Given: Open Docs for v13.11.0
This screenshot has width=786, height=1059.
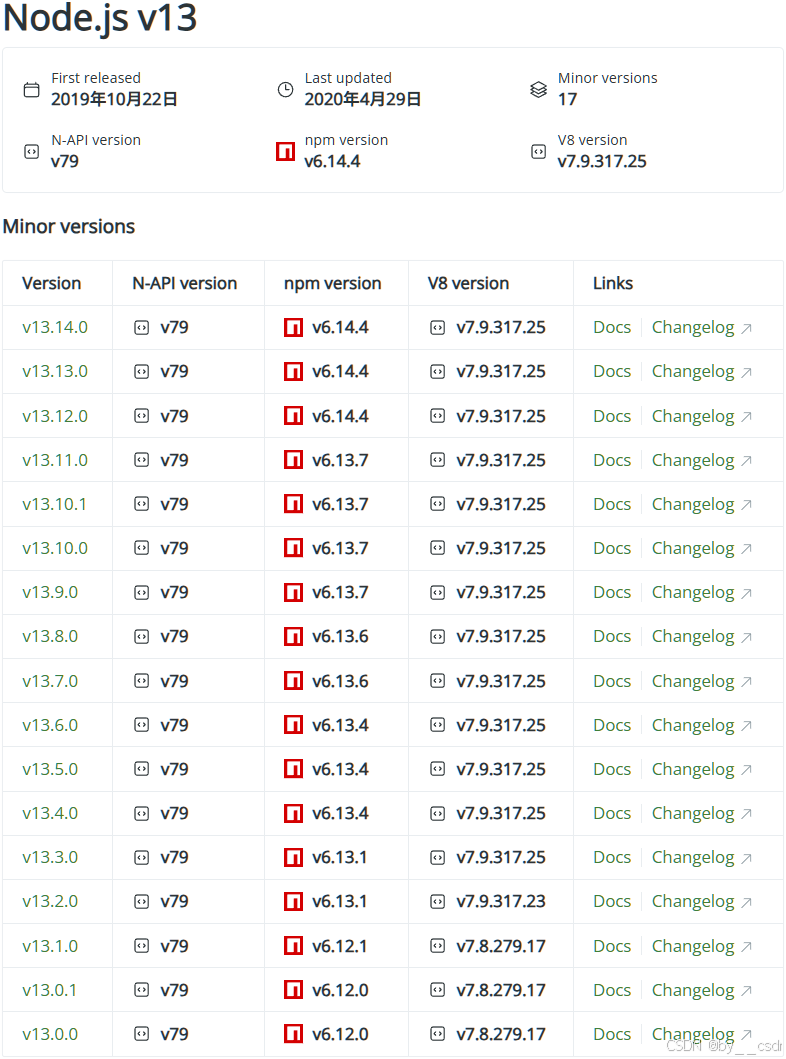Looking at the screenshot, I should tap(612, 460).
